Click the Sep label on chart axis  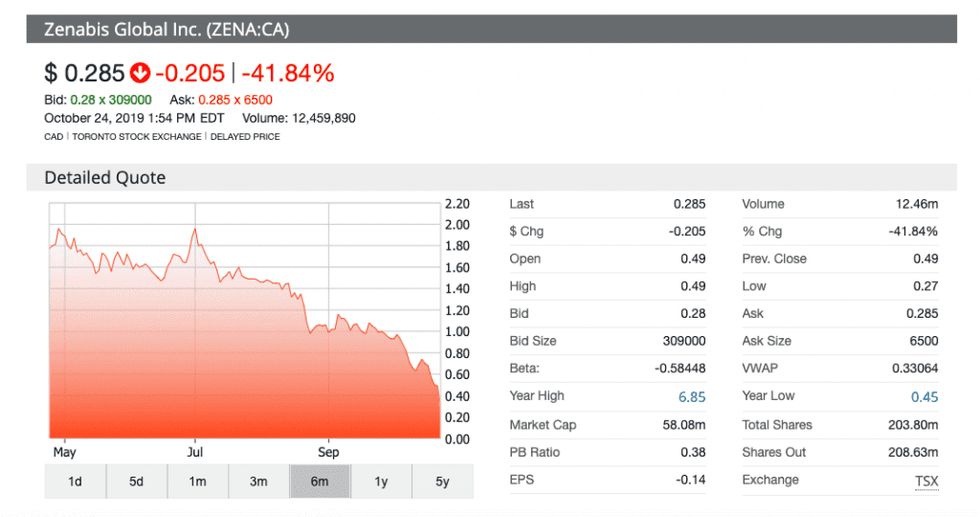pos(328,452)
